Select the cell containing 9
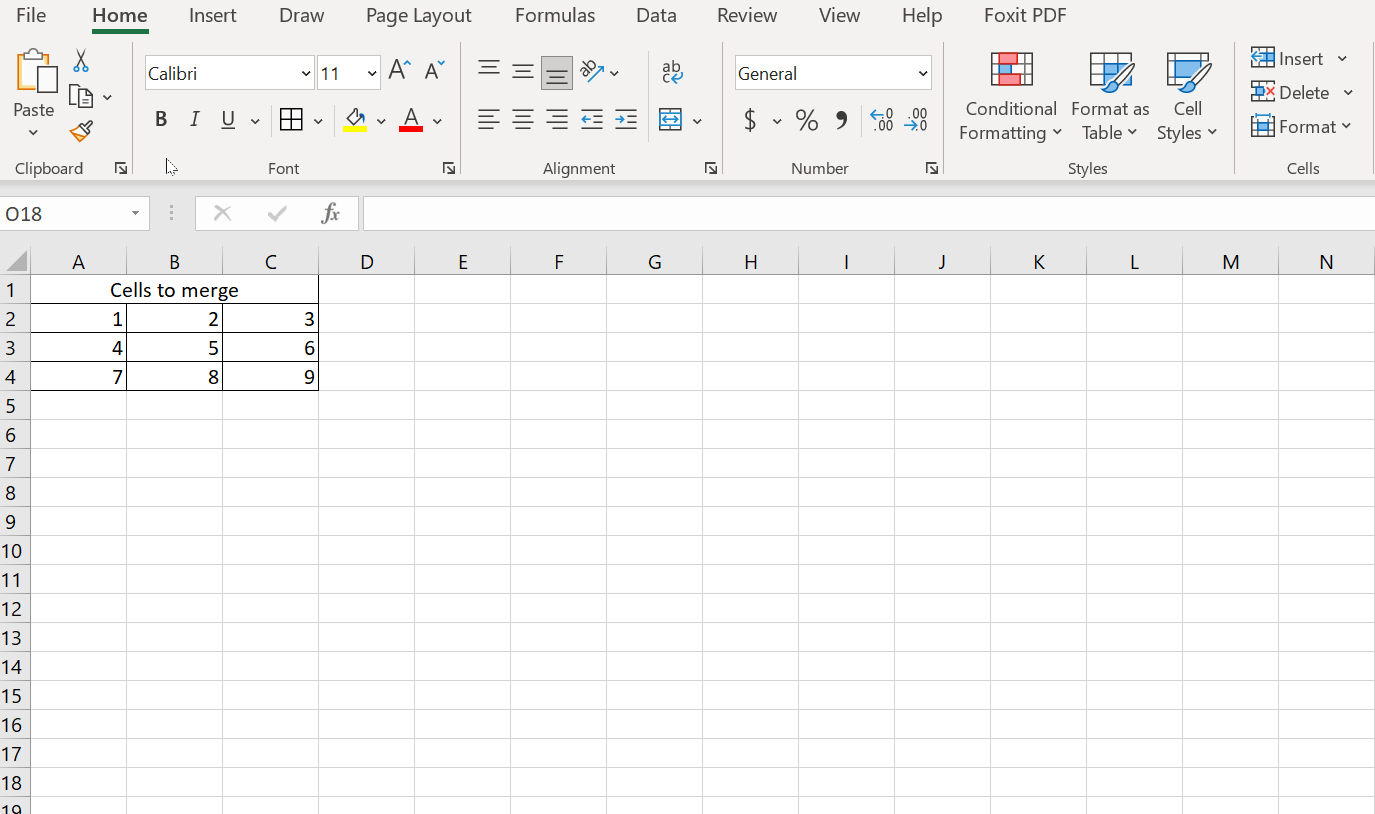This screenshot has height=814, width=1375. click(270, 377)
